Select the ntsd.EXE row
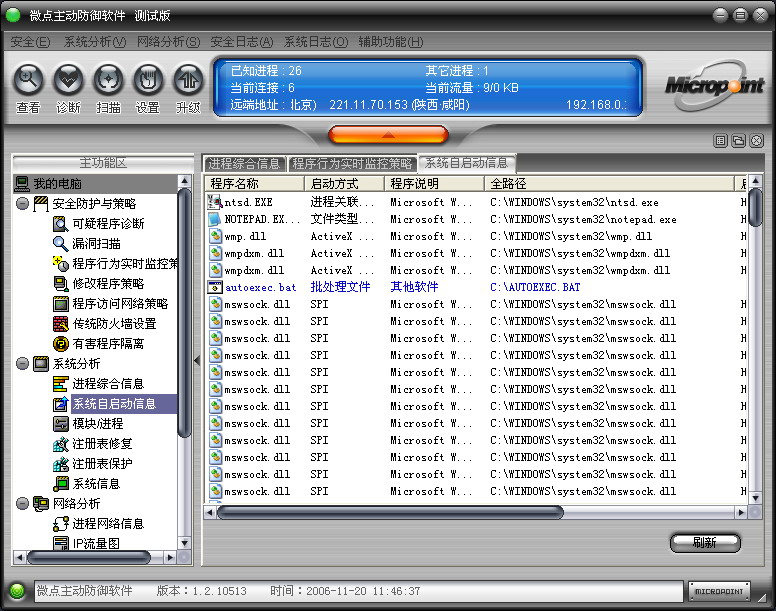Viewport: 776px width, 611px height. click(475, 202)
